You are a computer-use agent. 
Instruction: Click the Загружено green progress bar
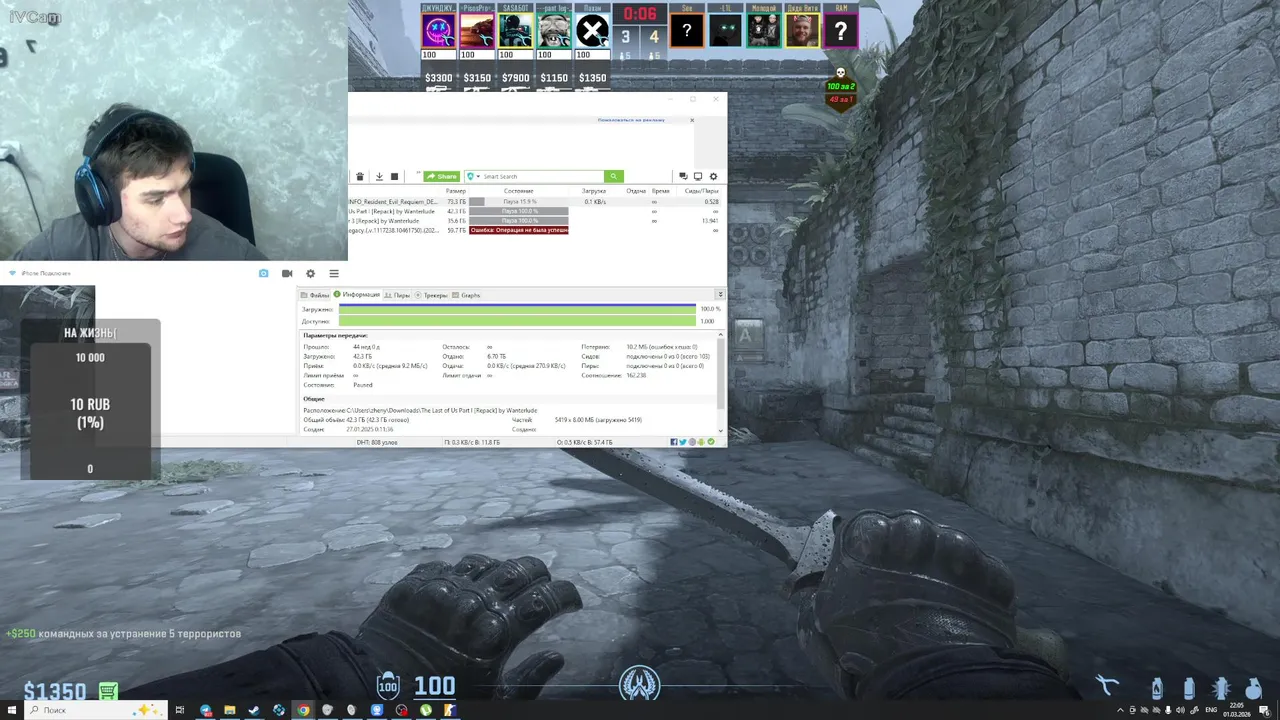(517, 309)
